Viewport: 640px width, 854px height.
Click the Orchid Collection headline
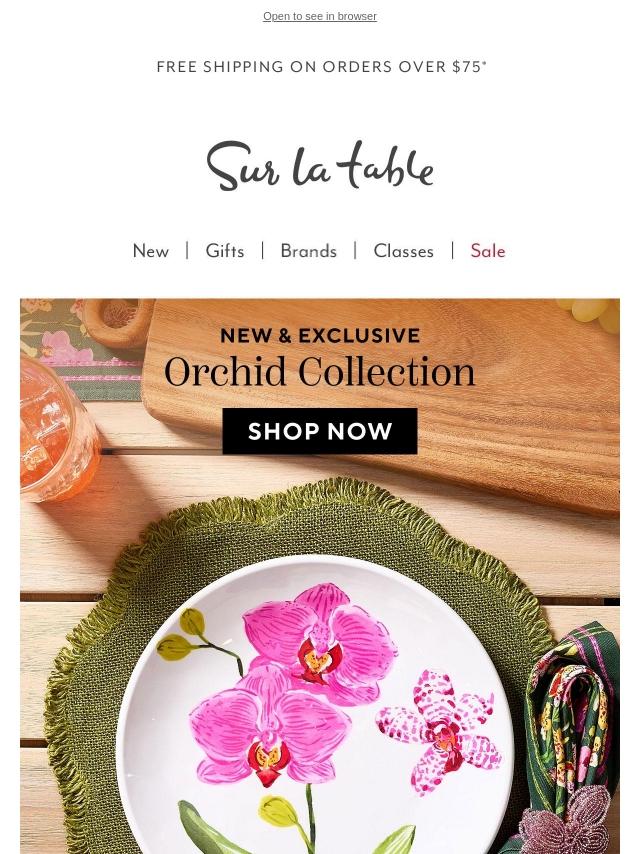pyautogui.click(x=320, y=372)
